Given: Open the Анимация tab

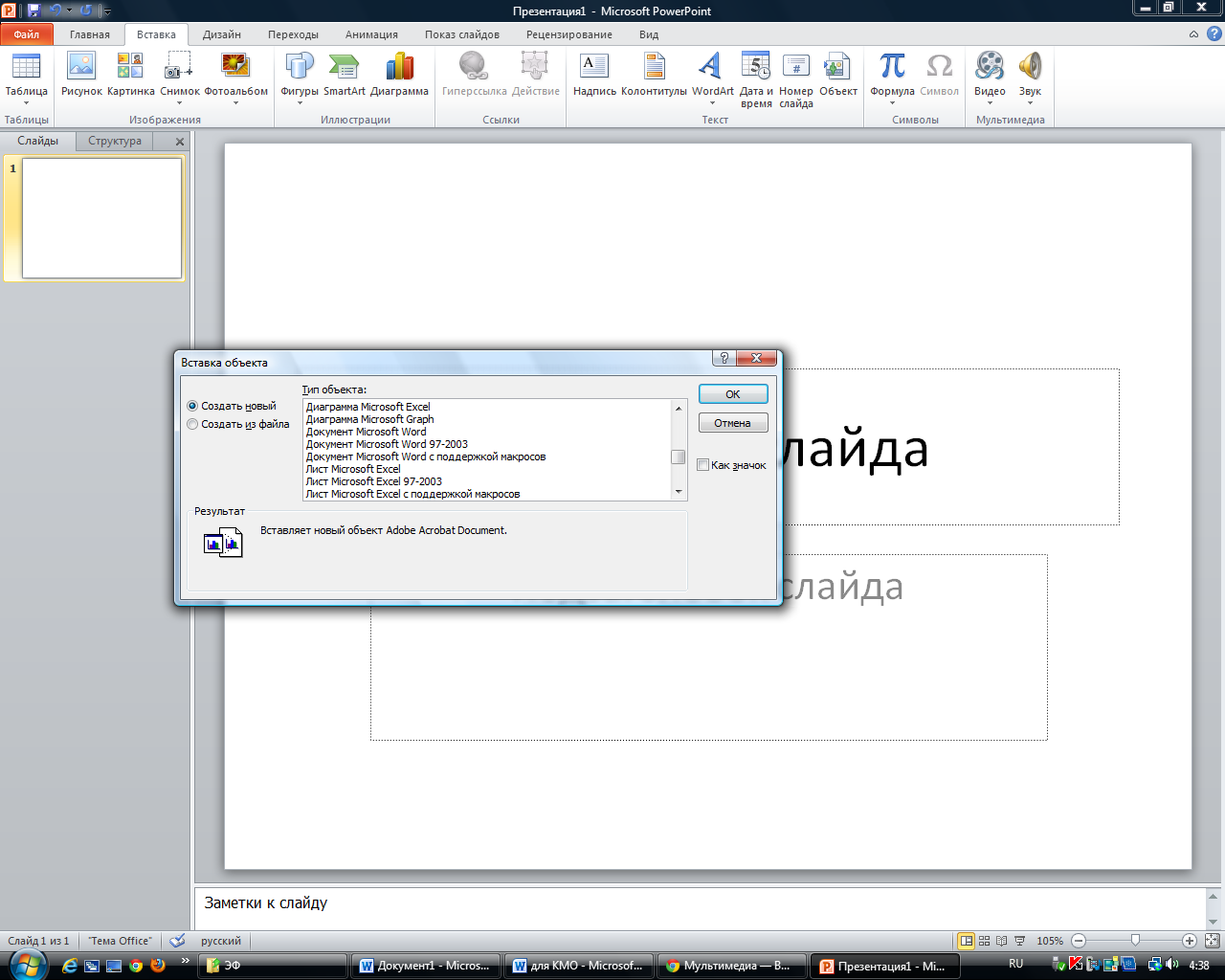Looking at the screenshot, I should click(x=371, y=34).
